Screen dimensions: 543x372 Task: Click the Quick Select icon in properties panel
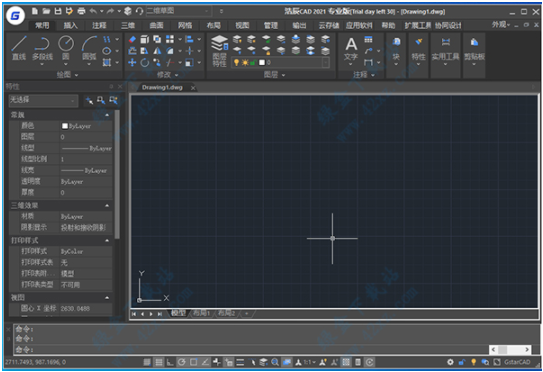tap(113, 100)
